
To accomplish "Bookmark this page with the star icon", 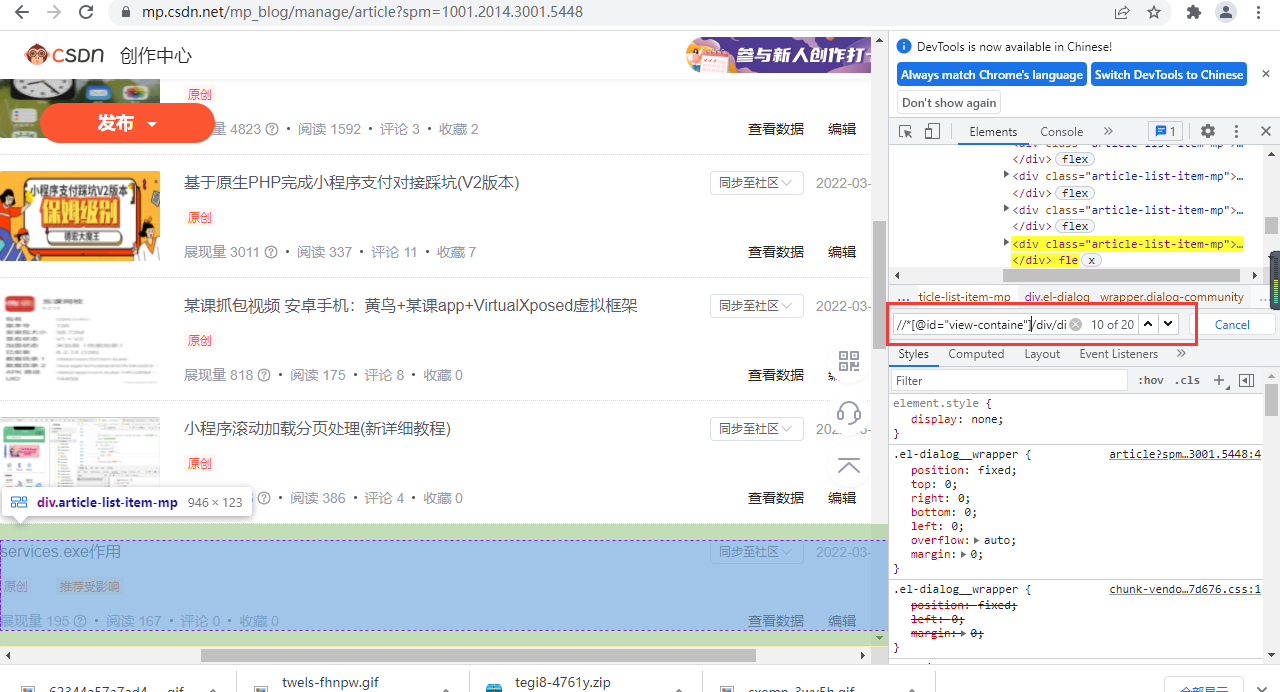I will coord(1154,12).
